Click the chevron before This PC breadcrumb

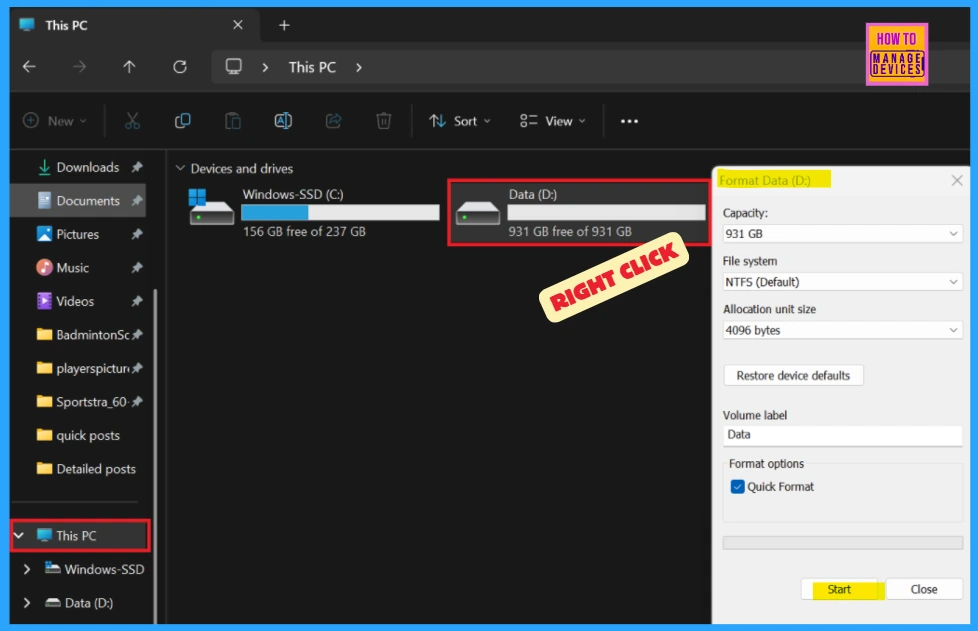coord(266,67)
